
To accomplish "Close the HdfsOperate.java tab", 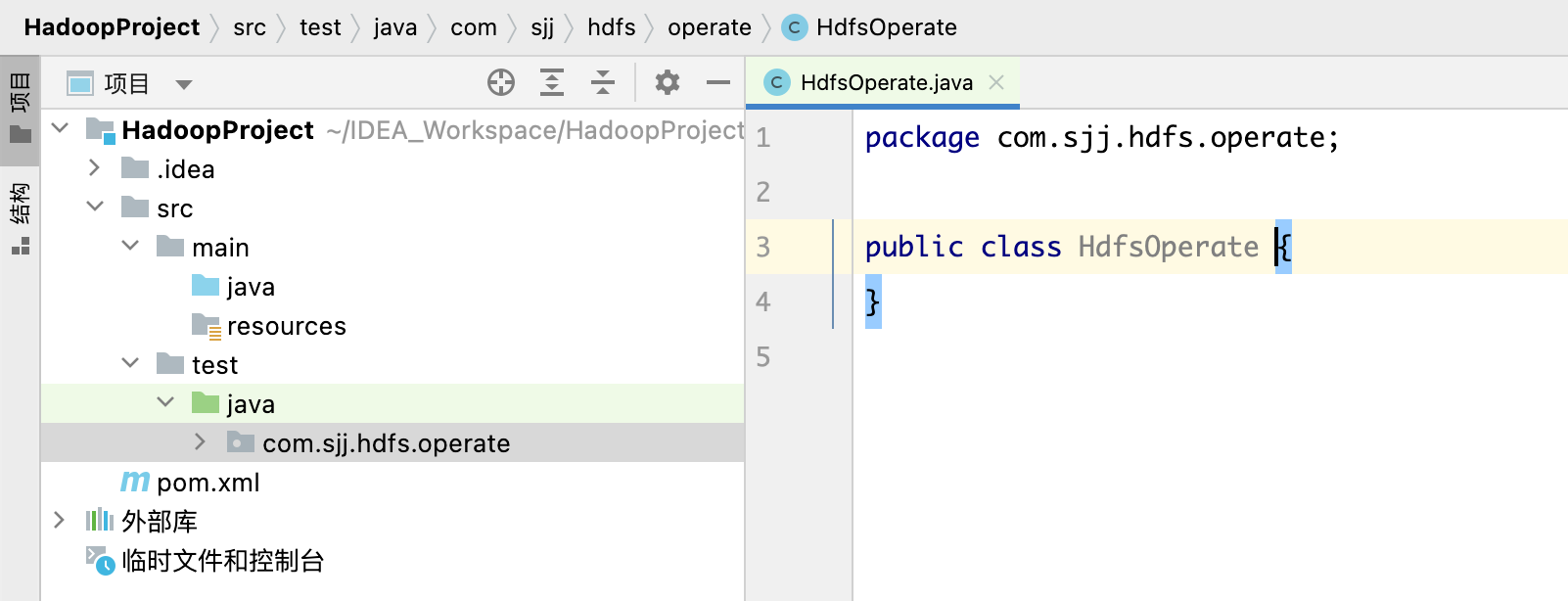I will (x=996, y=83).
